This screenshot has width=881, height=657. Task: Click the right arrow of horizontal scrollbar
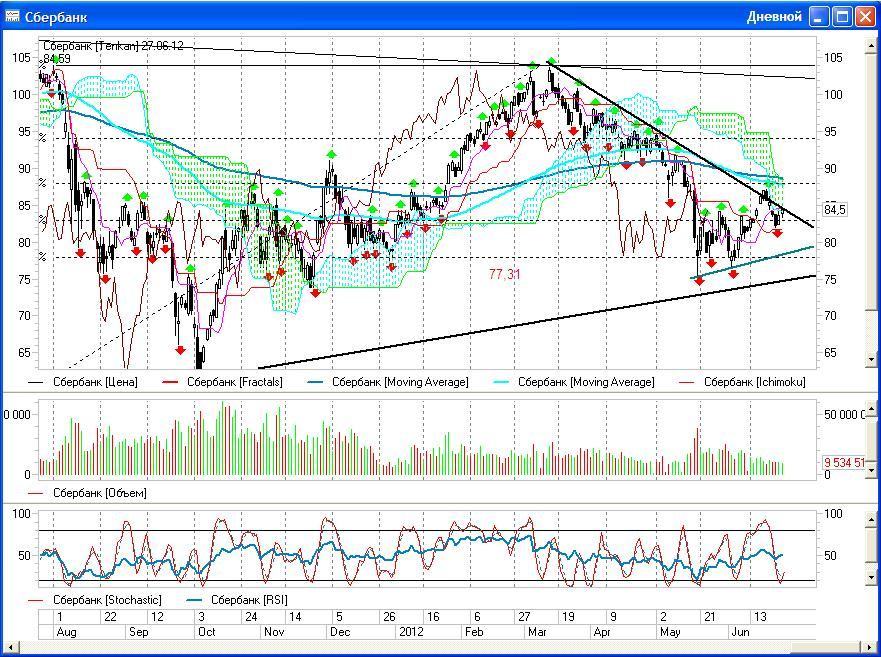[871, 647]
